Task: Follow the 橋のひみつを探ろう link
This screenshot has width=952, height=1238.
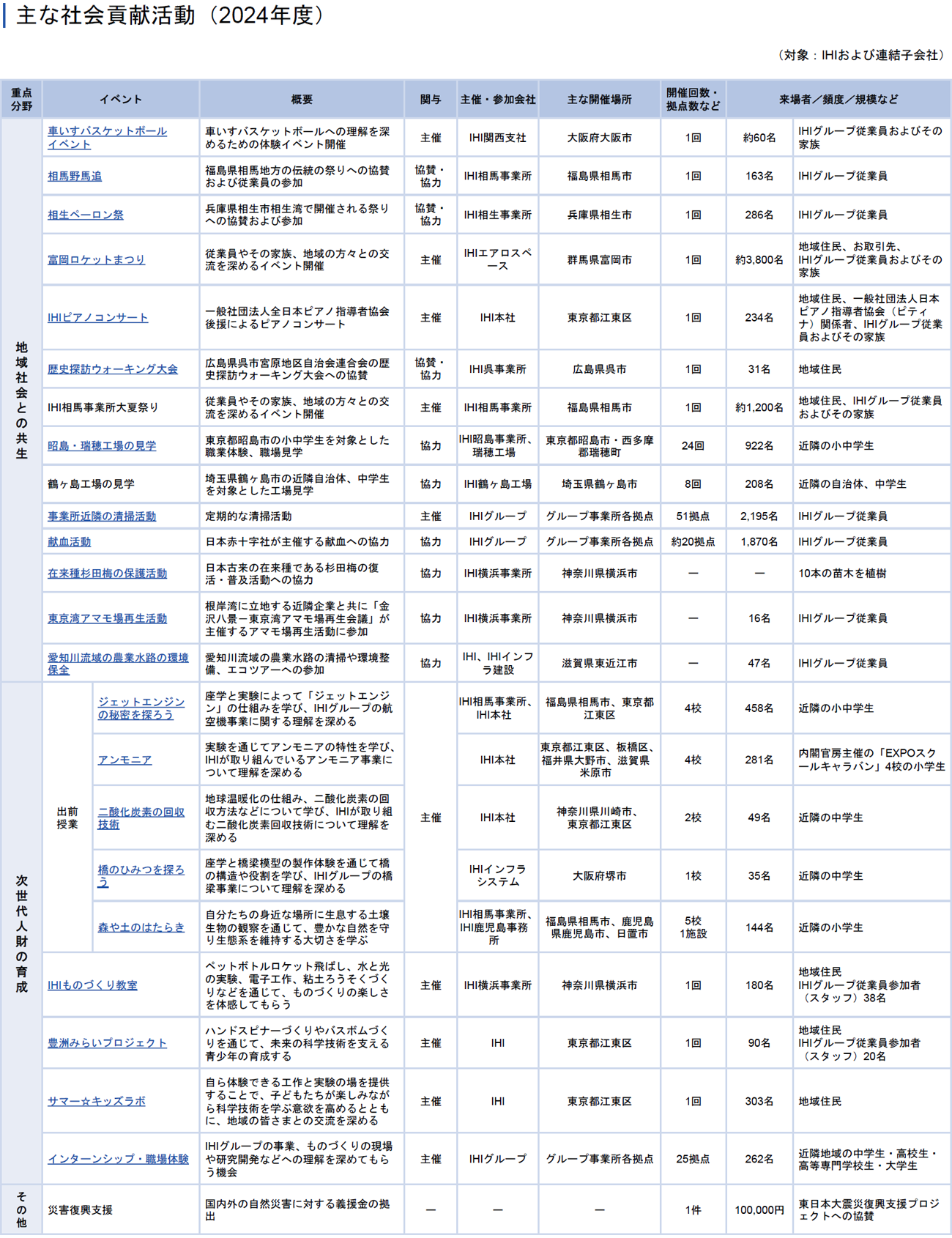Action: (141, 876)
